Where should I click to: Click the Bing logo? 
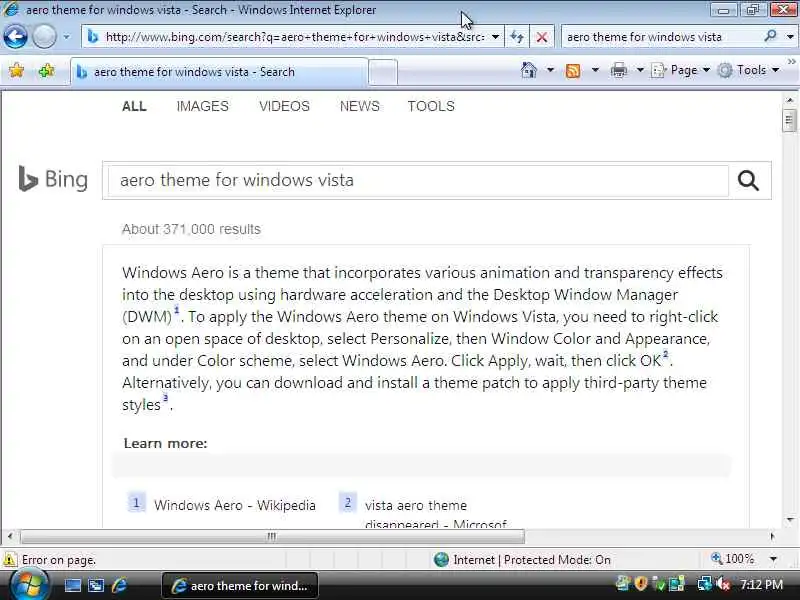(x=53, y=179)
